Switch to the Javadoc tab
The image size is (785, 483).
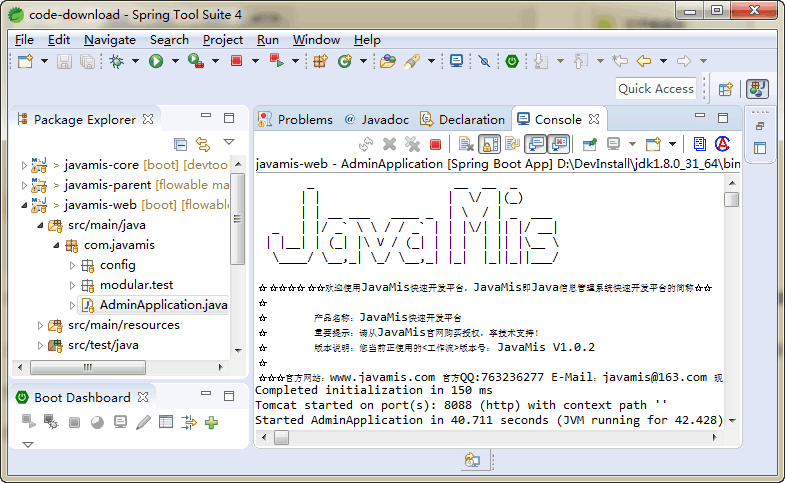coord(376,120)
